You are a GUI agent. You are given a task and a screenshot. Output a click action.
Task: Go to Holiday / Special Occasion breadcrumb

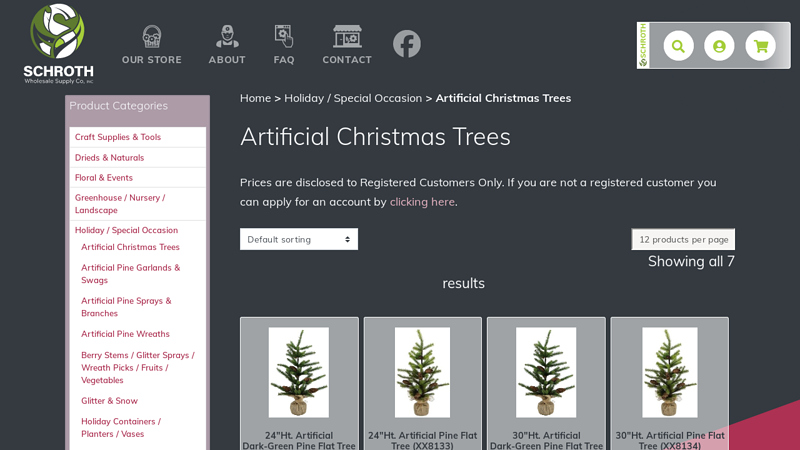(353, 98)
